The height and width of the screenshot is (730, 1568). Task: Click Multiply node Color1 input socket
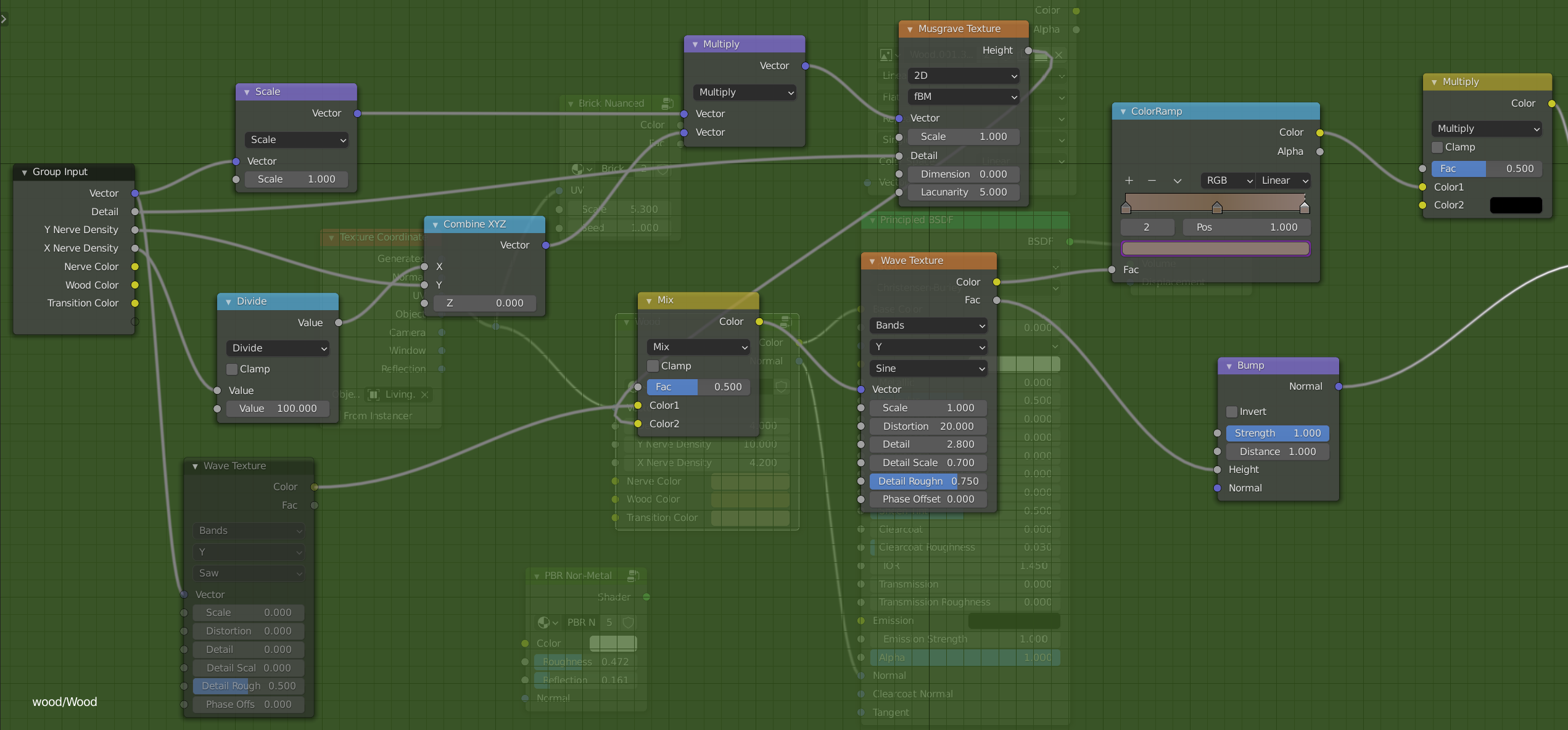[x=1422, y=187]
